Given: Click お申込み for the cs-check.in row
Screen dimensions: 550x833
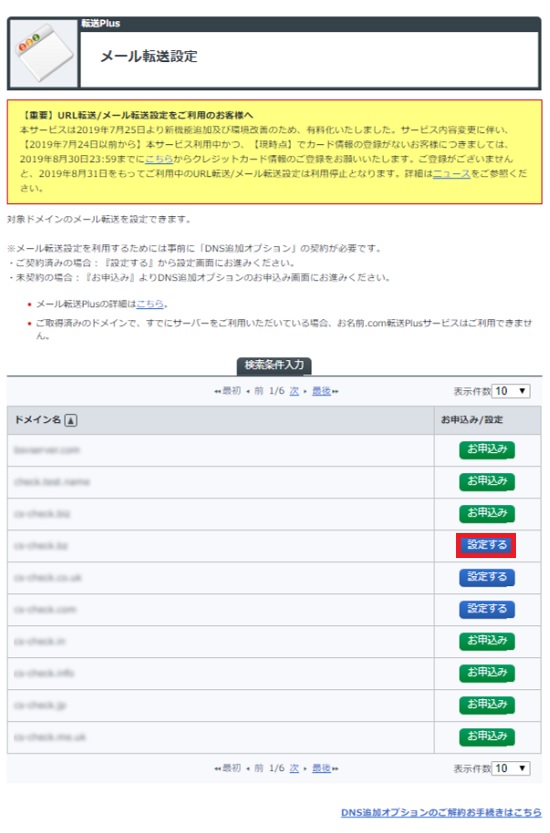Looking at the screenshot, I should pyautogui.click(x=487, y=641).
